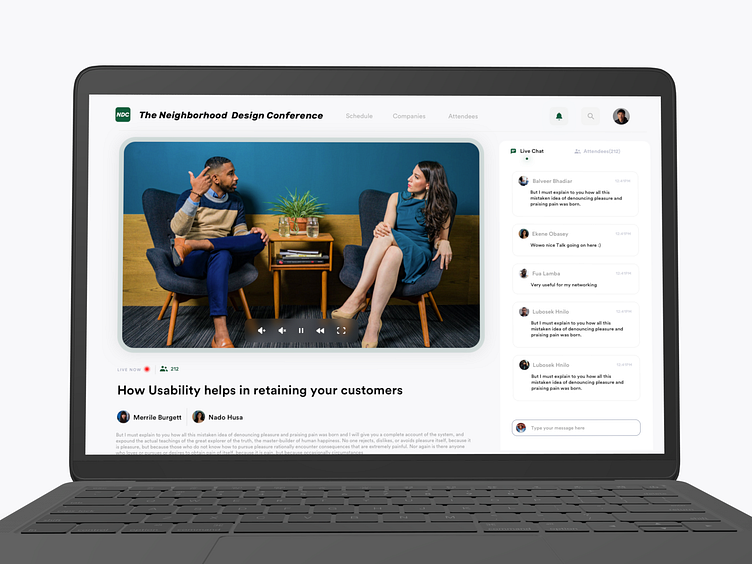
Task: Select the Very useful for my networking message
Action: pos(564,285)
